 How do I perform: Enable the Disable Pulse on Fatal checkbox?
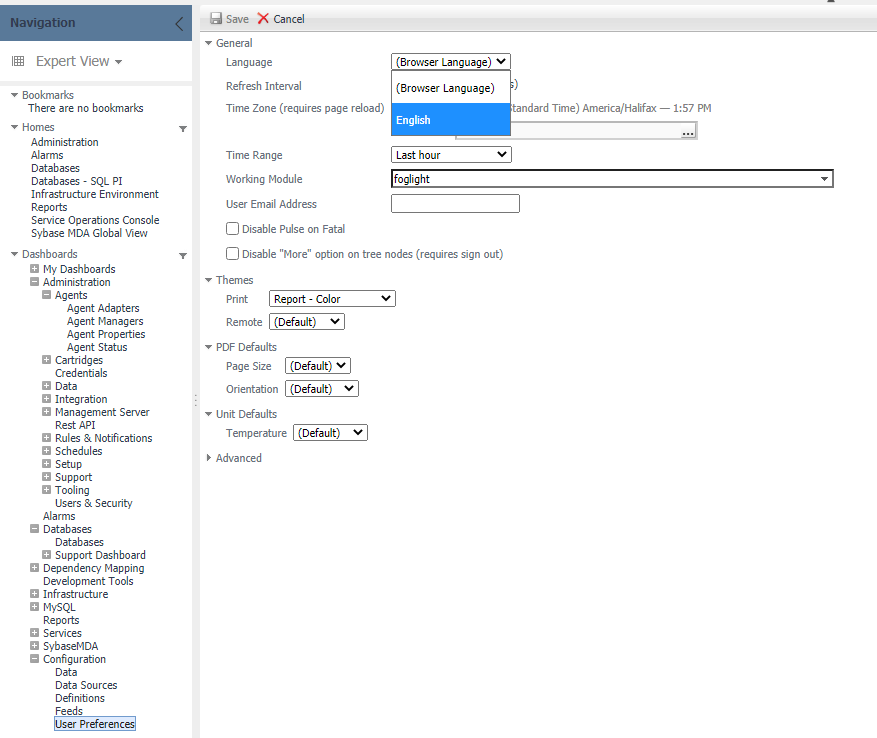point(232,228)
